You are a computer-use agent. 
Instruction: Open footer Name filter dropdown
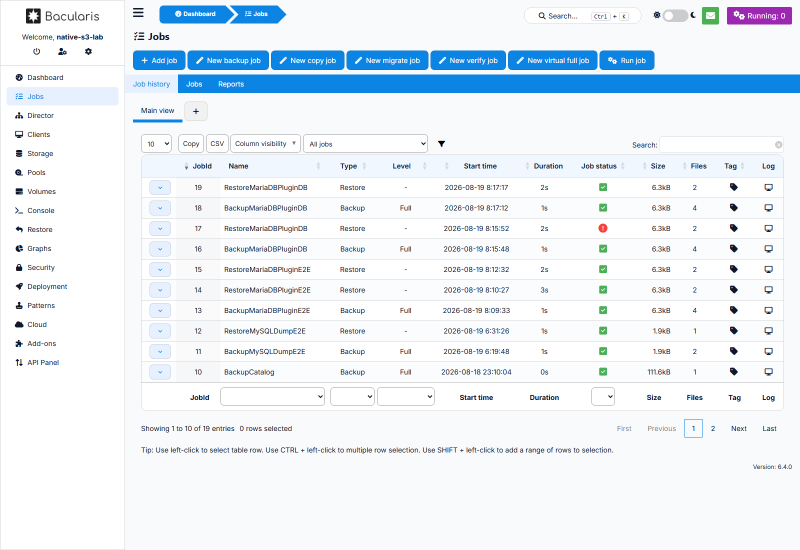272,396
